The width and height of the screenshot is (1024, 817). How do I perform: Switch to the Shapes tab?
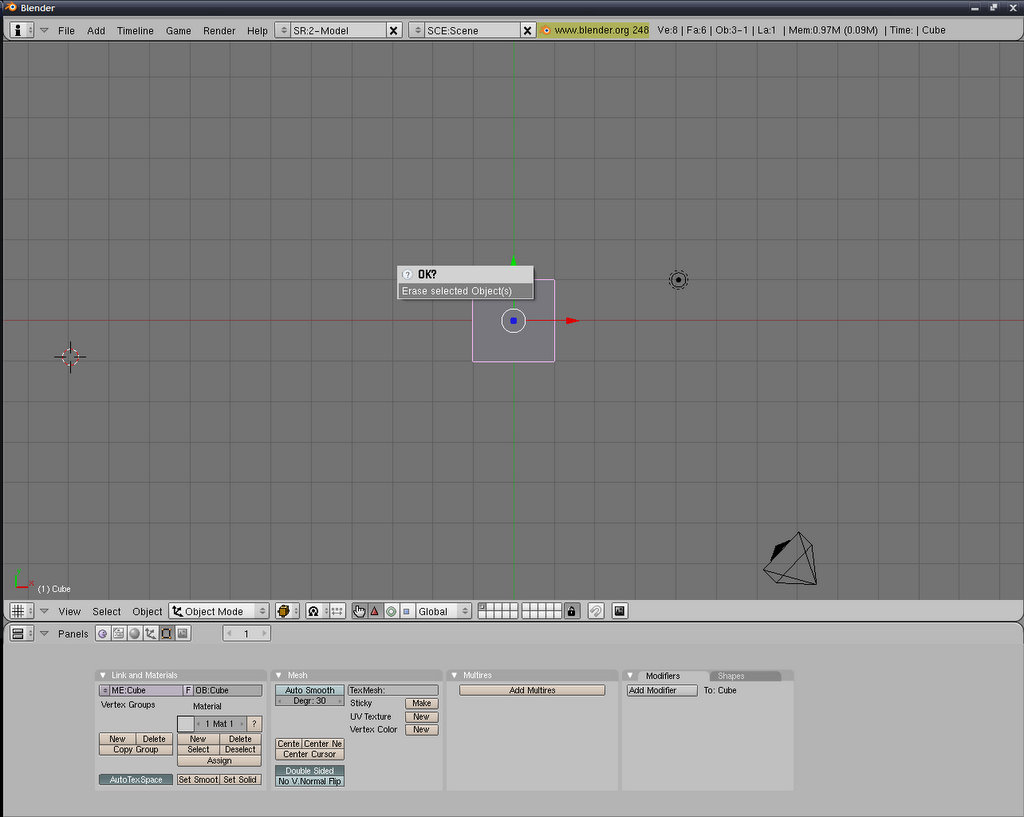[x=731, y=676]
